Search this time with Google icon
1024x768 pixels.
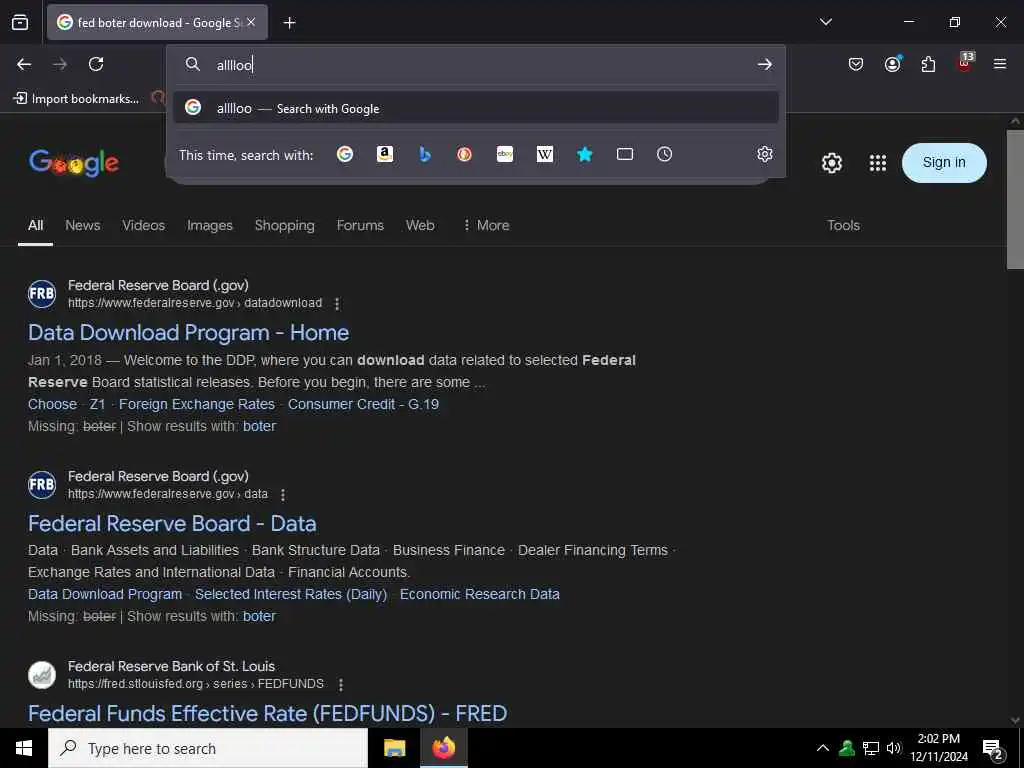(x=345, y=154)
